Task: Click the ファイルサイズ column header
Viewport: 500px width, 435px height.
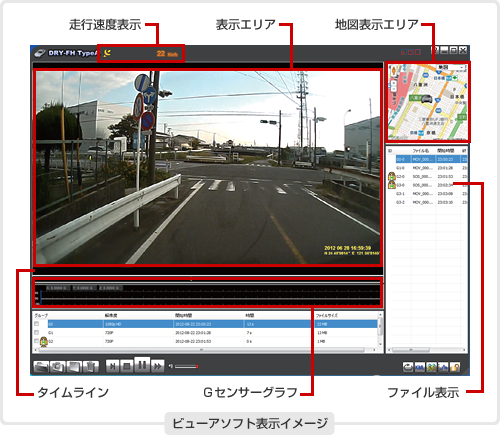Action: (327, 315)
